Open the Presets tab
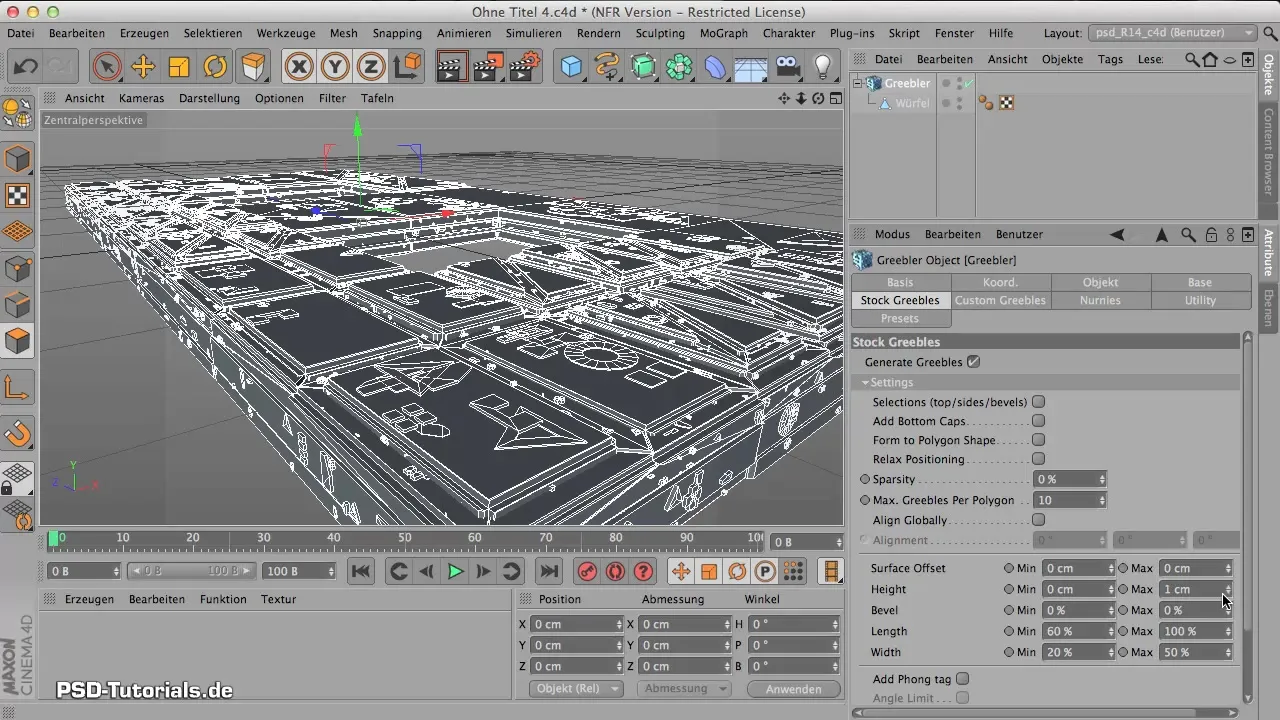This screenshot has height=720, width=1280. click(x=900, y=318)
